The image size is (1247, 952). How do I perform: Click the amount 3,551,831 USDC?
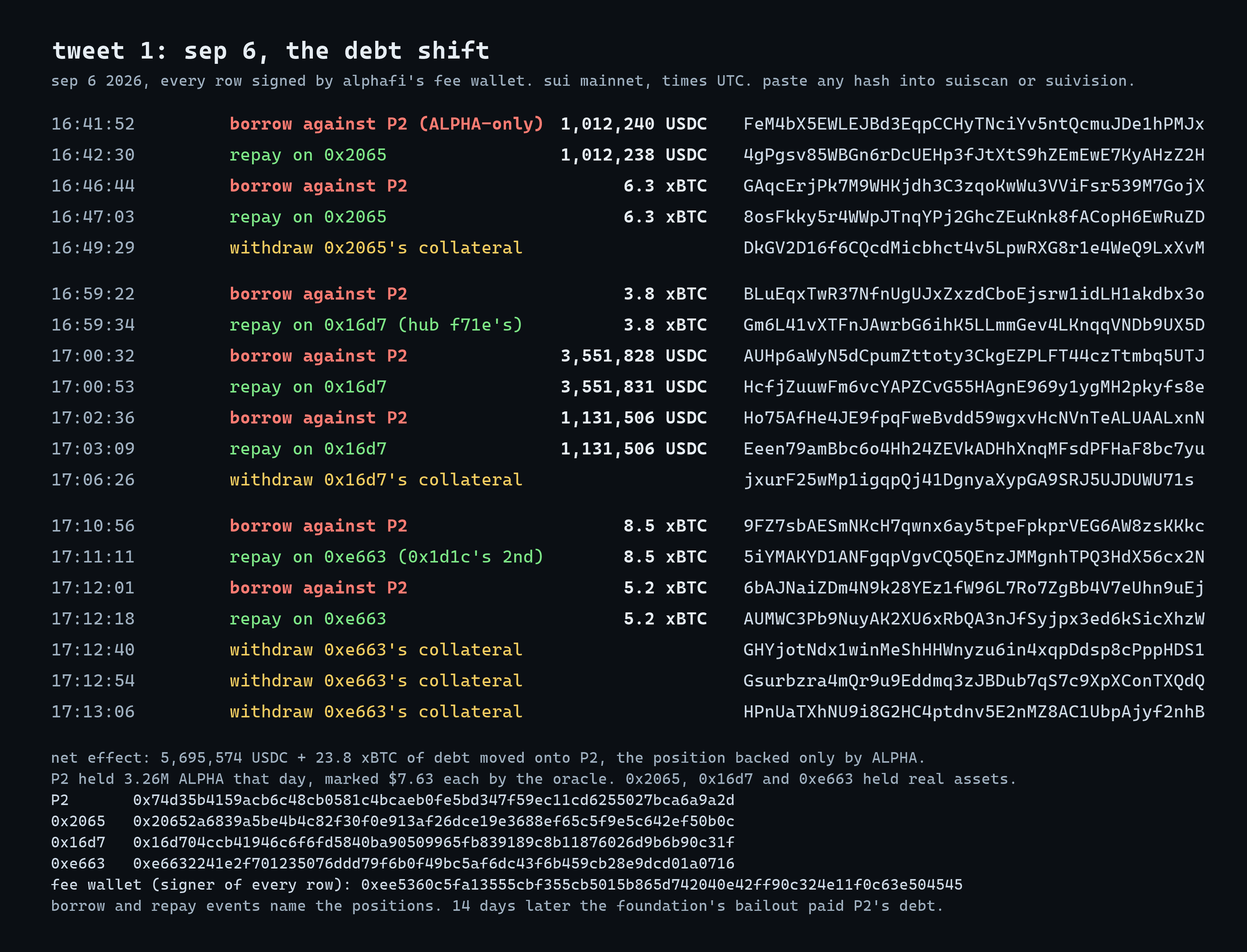tap(634, 387)
